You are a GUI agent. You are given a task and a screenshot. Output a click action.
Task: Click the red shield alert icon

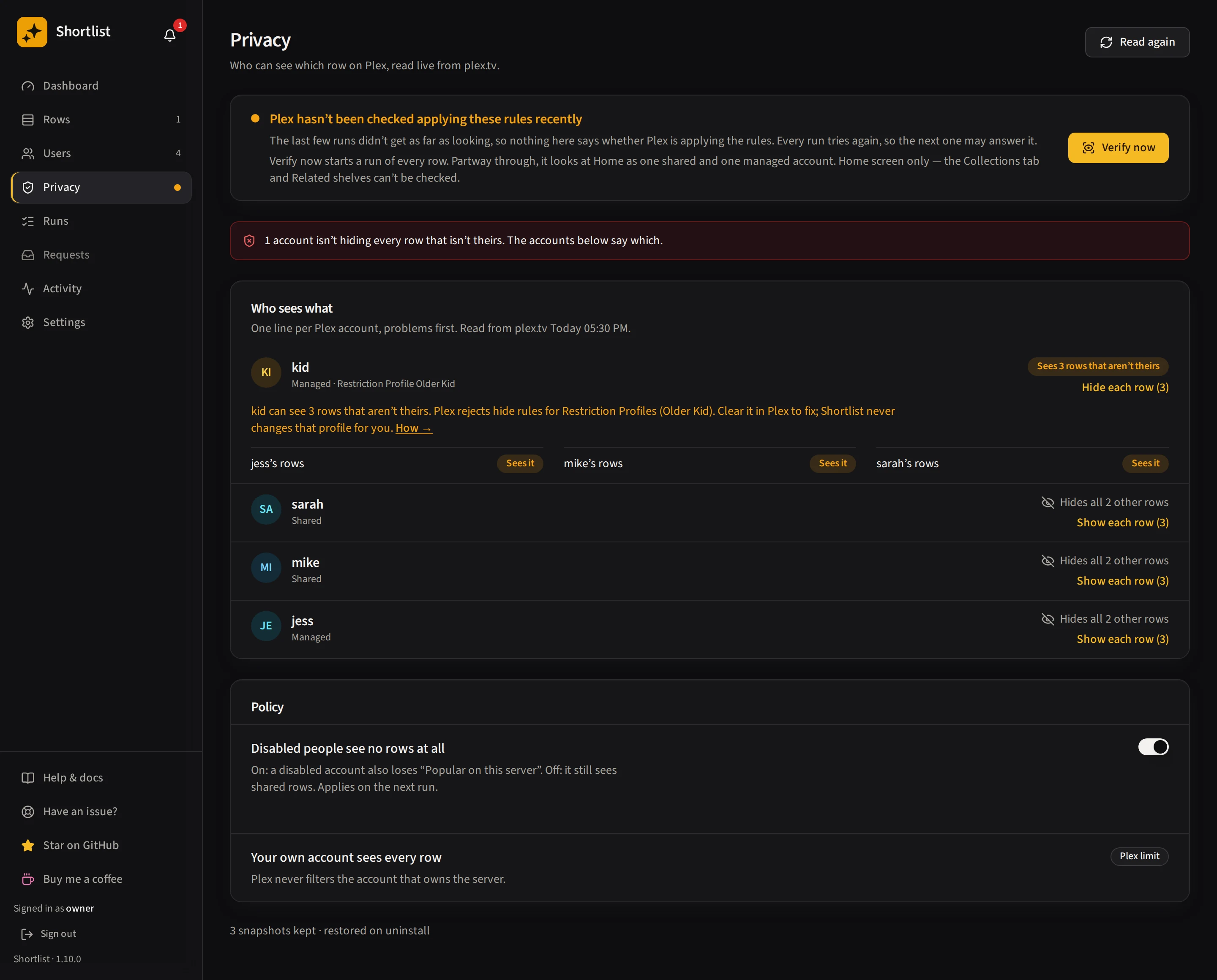tap(249, 241)
